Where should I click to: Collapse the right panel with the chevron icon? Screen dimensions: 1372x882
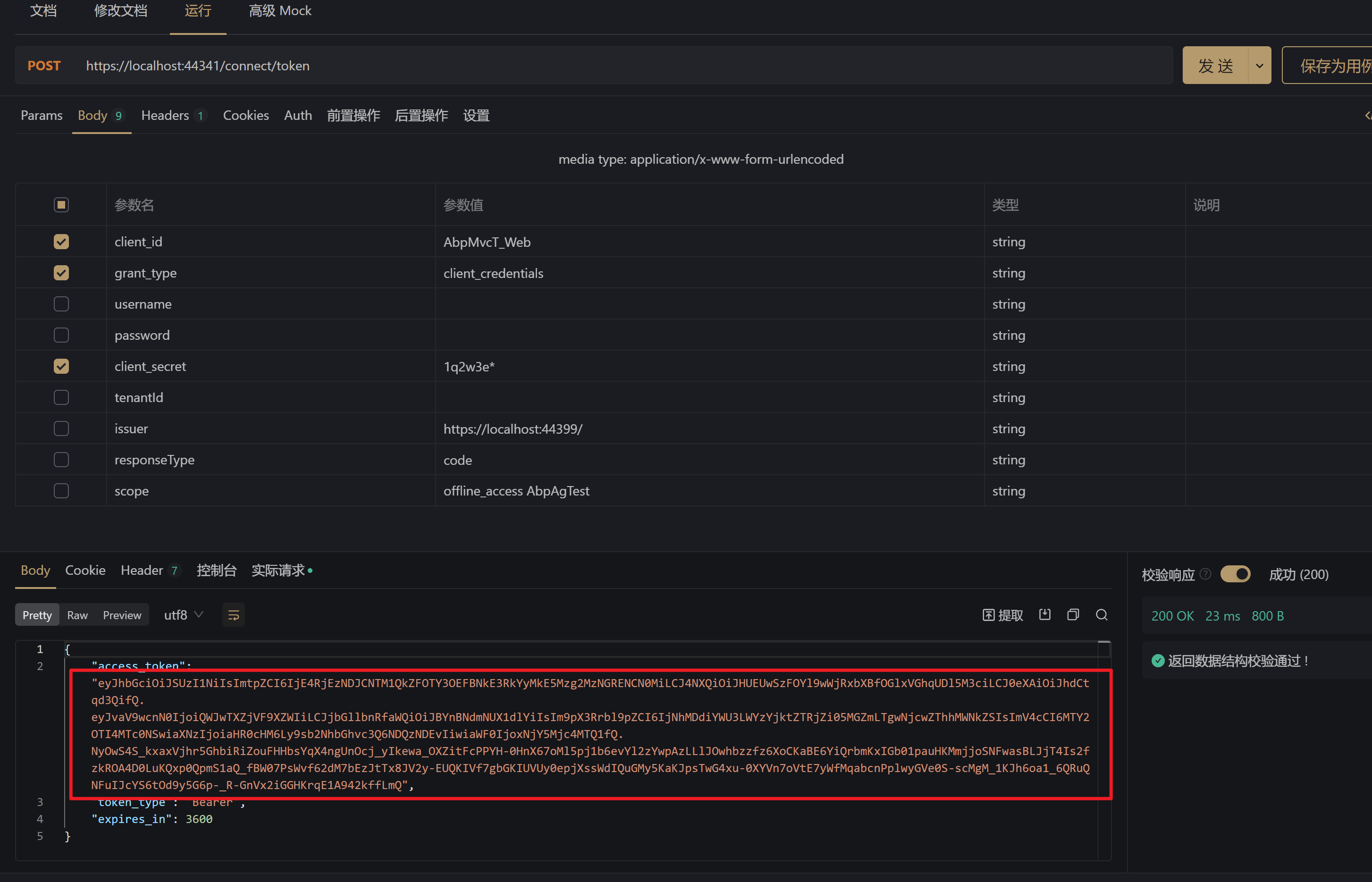(1367, 115)
